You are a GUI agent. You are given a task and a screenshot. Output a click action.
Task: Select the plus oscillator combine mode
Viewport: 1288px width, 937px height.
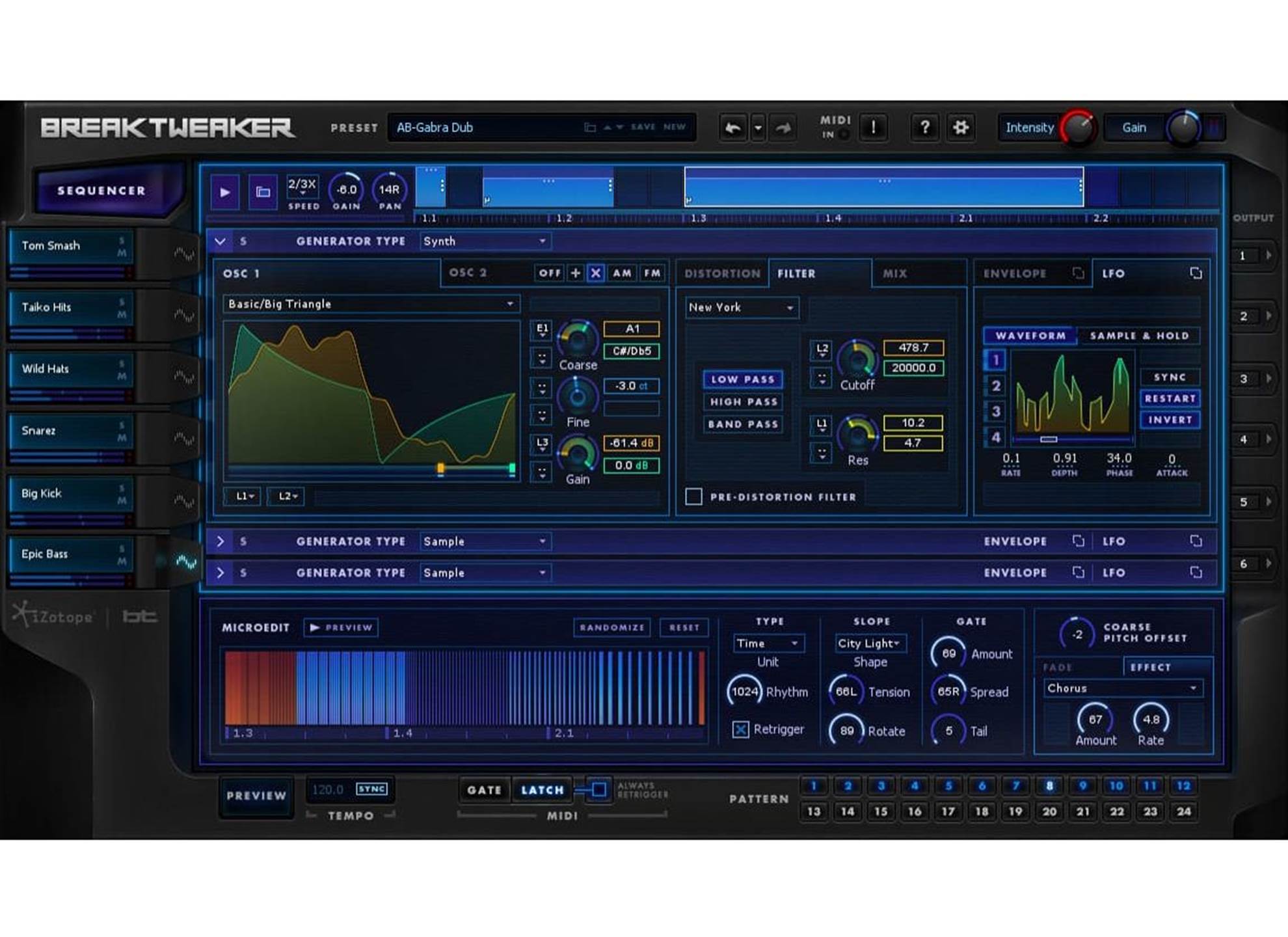(576, 273)
